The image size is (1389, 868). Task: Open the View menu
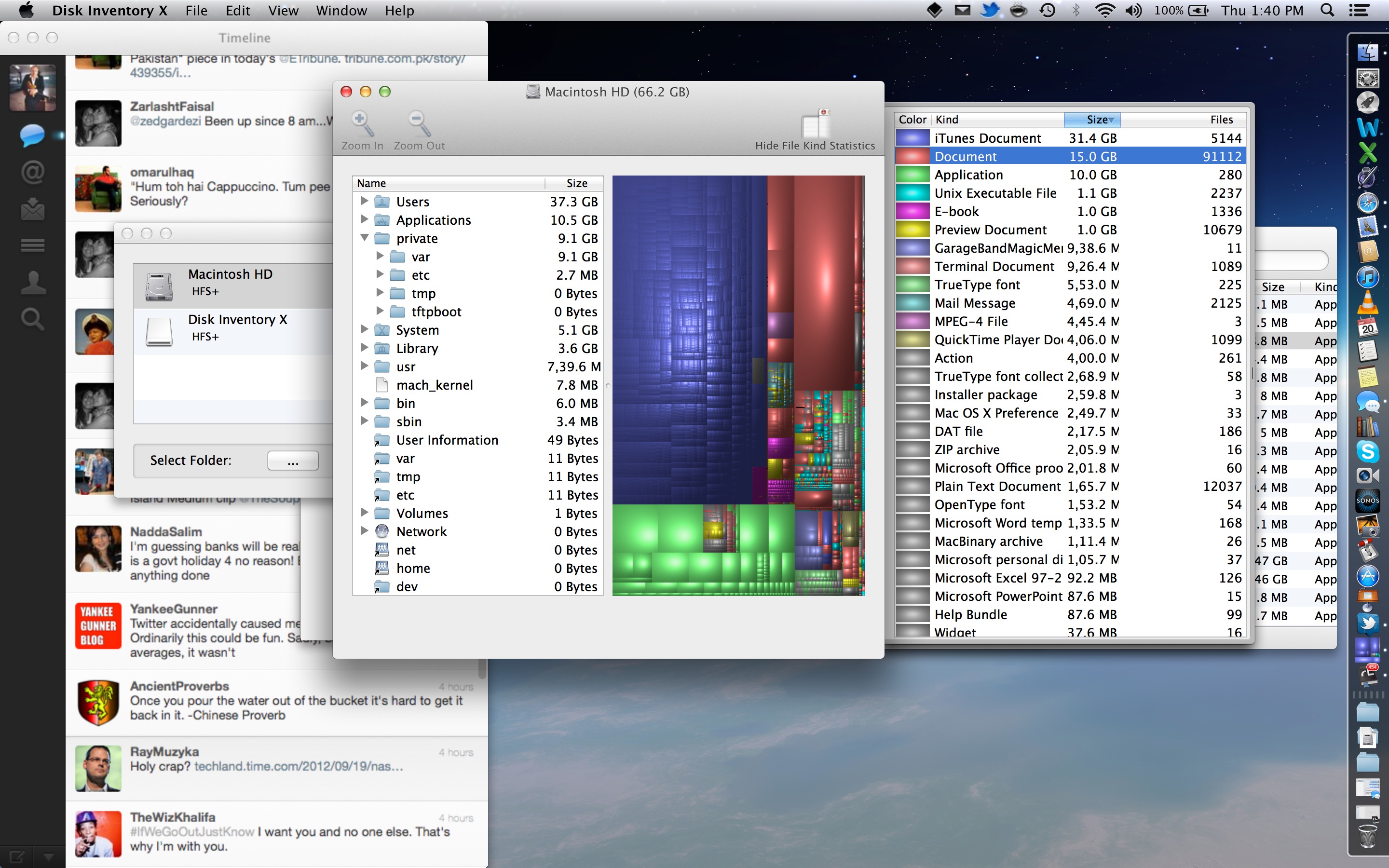[x=283, y=10]
